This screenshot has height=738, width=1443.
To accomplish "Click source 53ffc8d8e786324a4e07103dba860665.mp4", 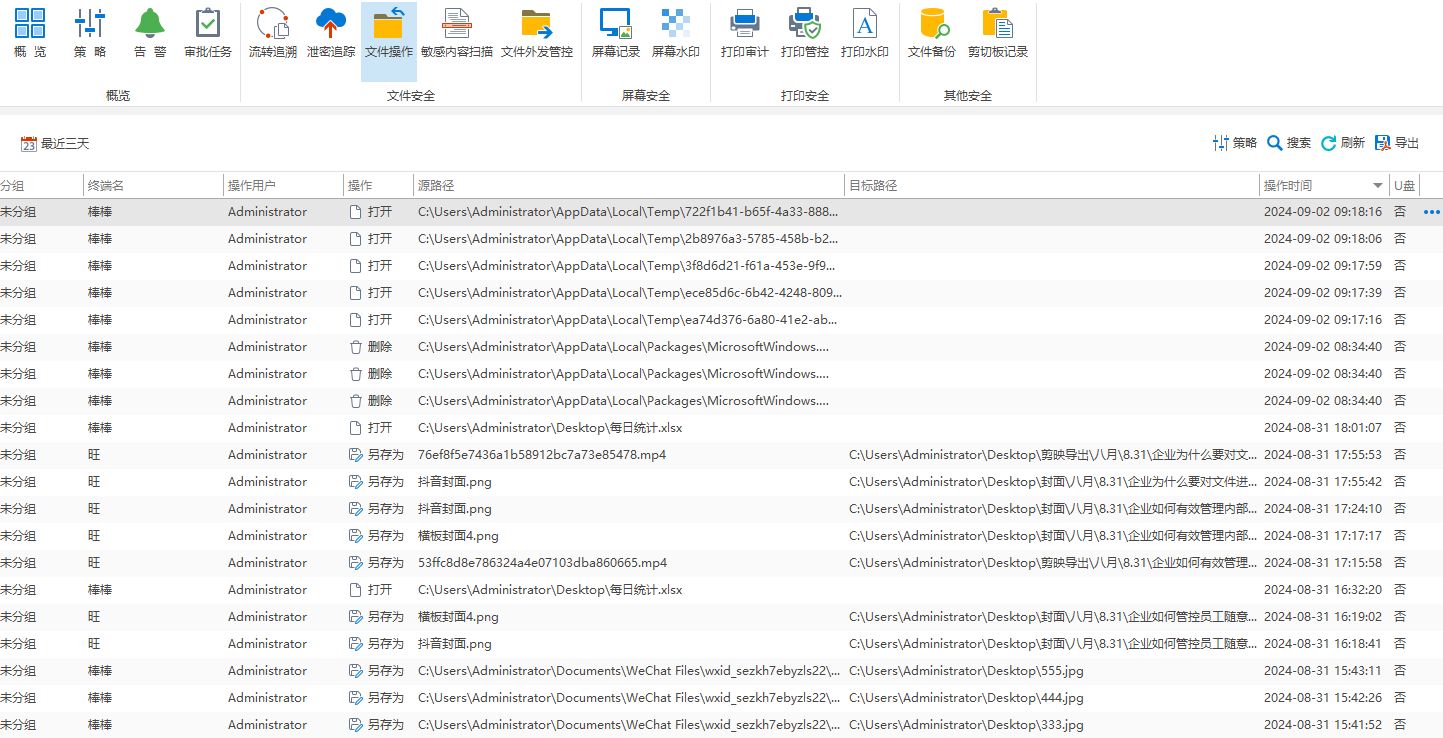I will point(543,563).
